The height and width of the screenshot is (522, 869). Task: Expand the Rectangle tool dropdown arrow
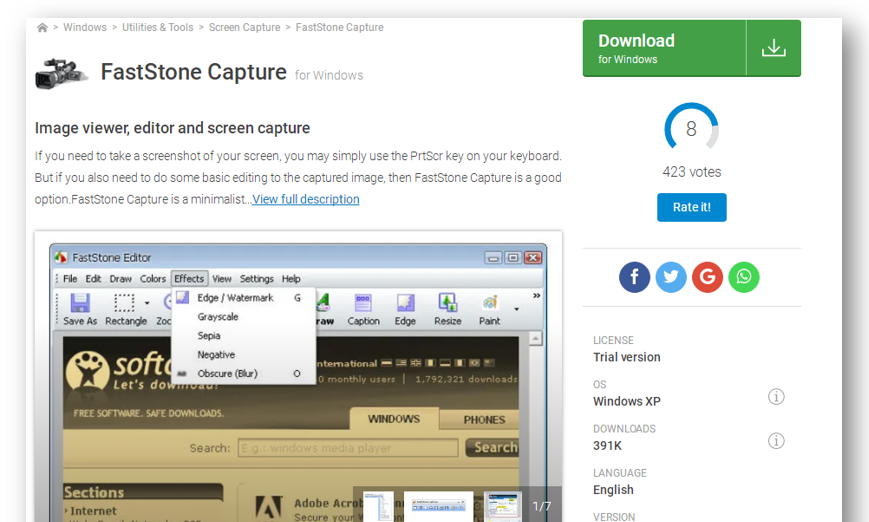pyautogui.click(x=147, y=303)
